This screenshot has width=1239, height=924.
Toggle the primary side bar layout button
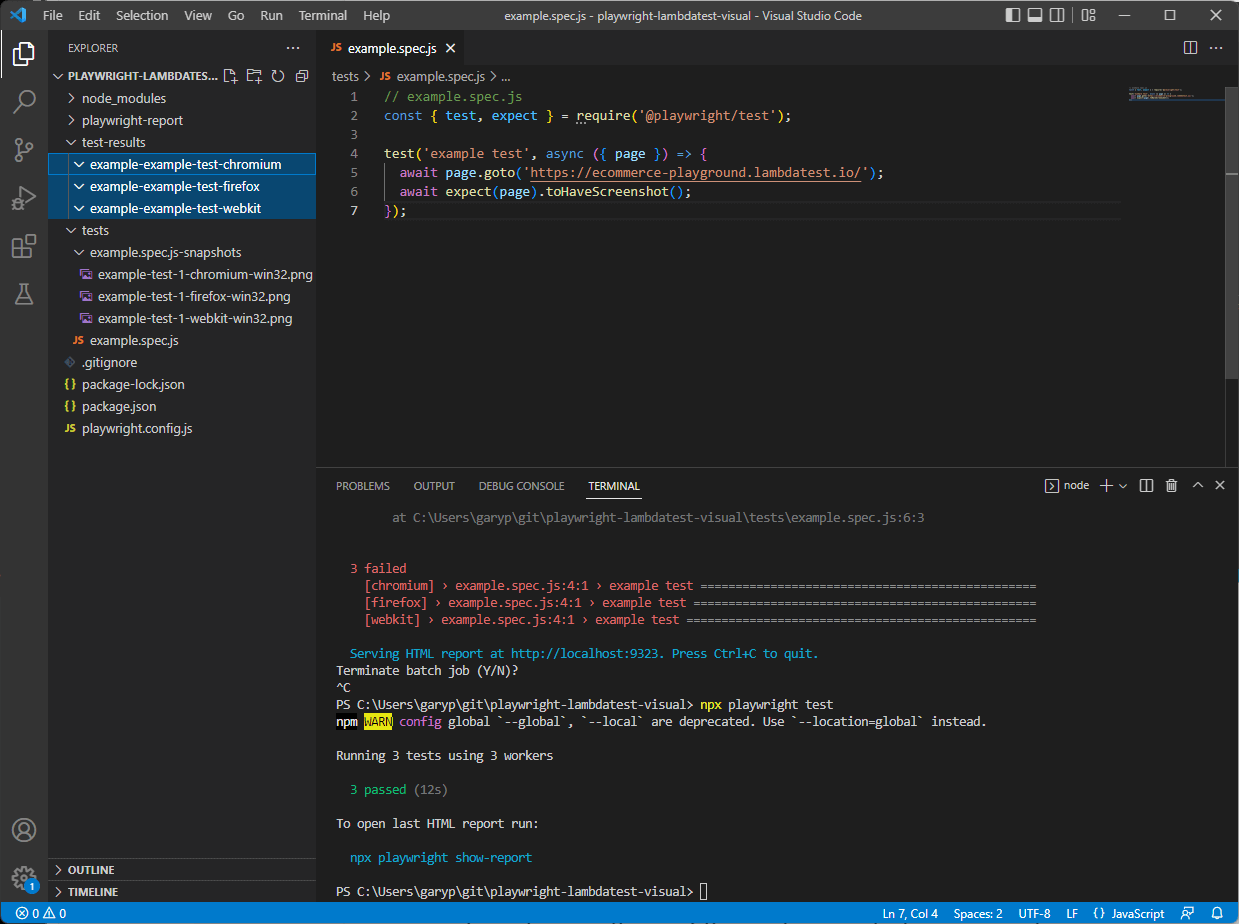[x=1013, y=16]
